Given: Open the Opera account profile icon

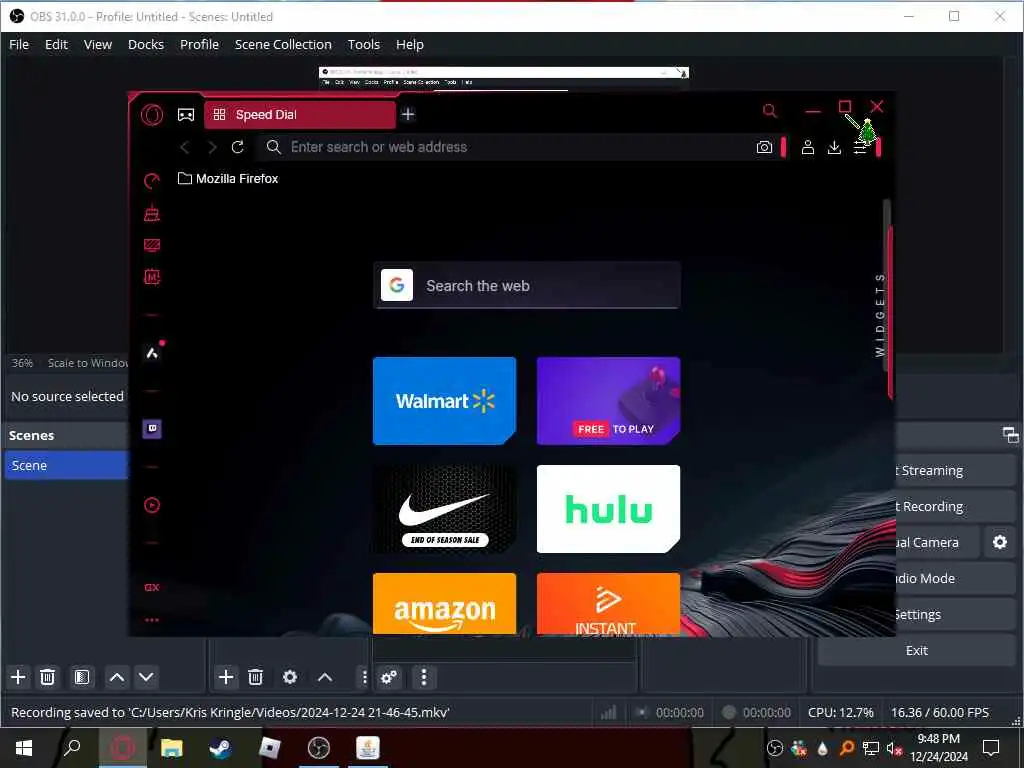Looking at the screenshot, I should 808,147.
